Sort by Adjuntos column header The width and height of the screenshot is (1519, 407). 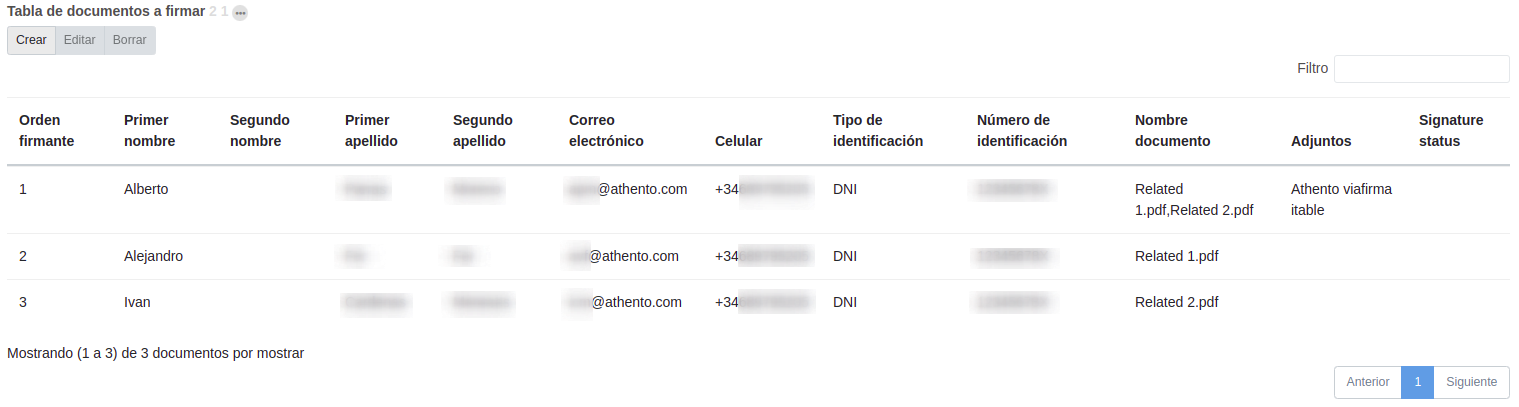point(1321,142)
